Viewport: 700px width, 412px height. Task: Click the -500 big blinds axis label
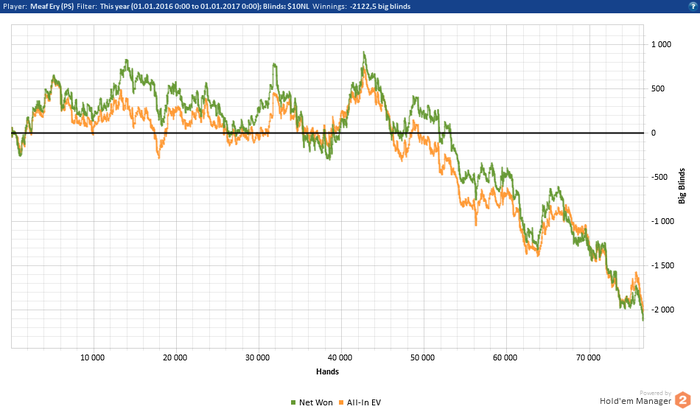(659, 177)
